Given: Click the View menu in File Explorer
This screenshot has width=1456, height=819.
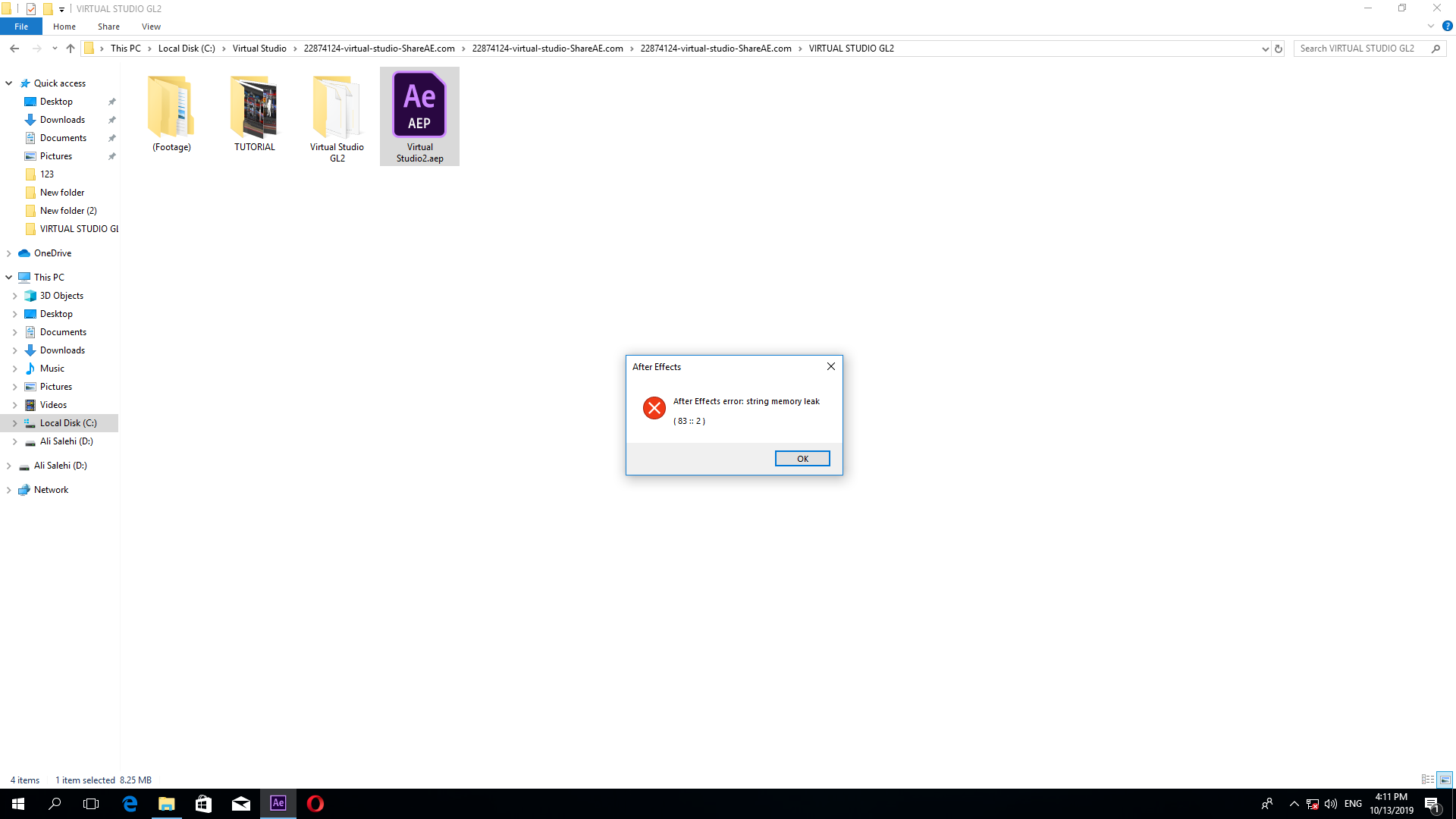Looking at the screenshot, I should click(x=151, y=27).
